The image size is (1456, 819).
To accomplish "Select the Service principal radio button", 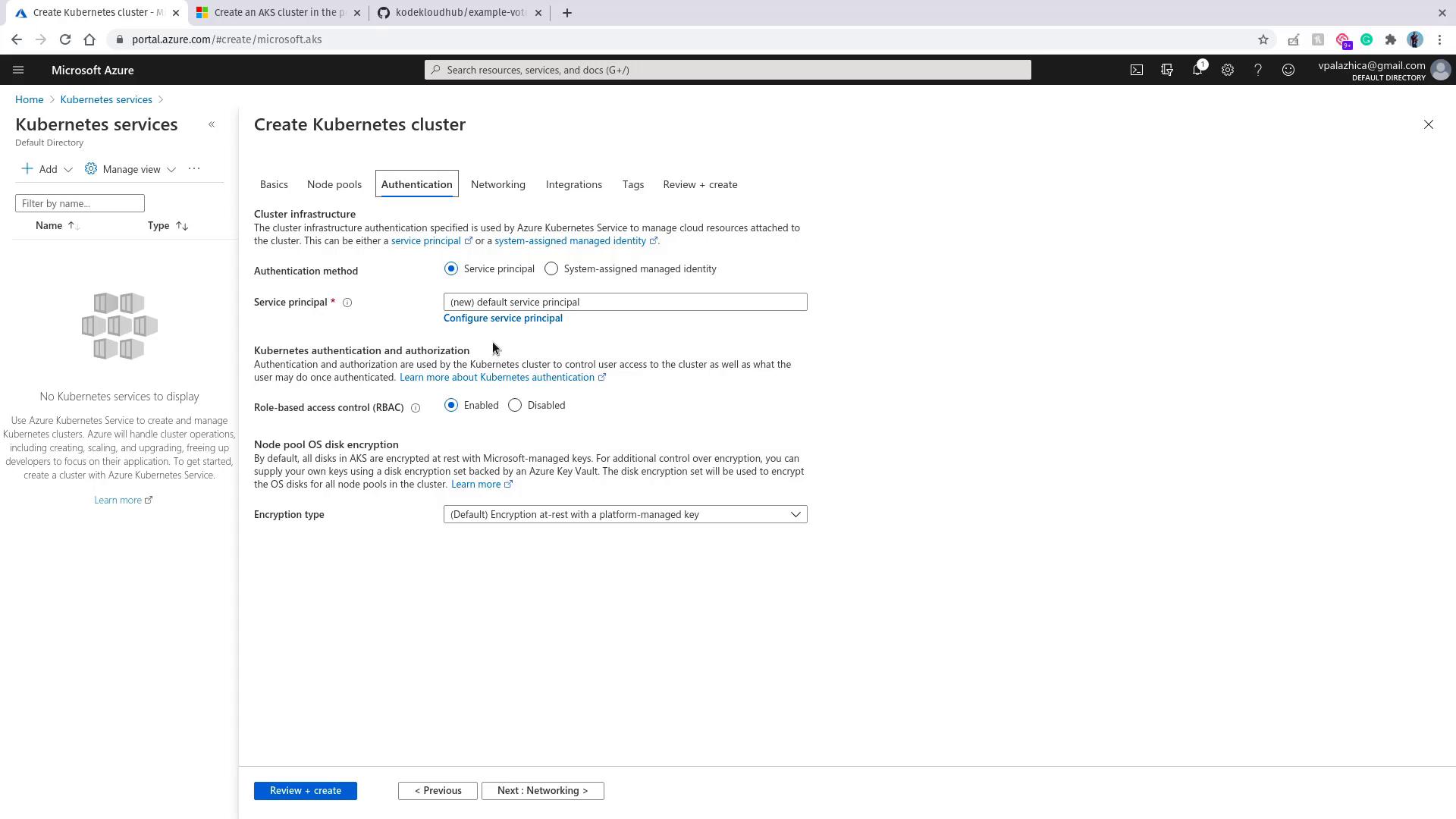I will coord(451,268).
